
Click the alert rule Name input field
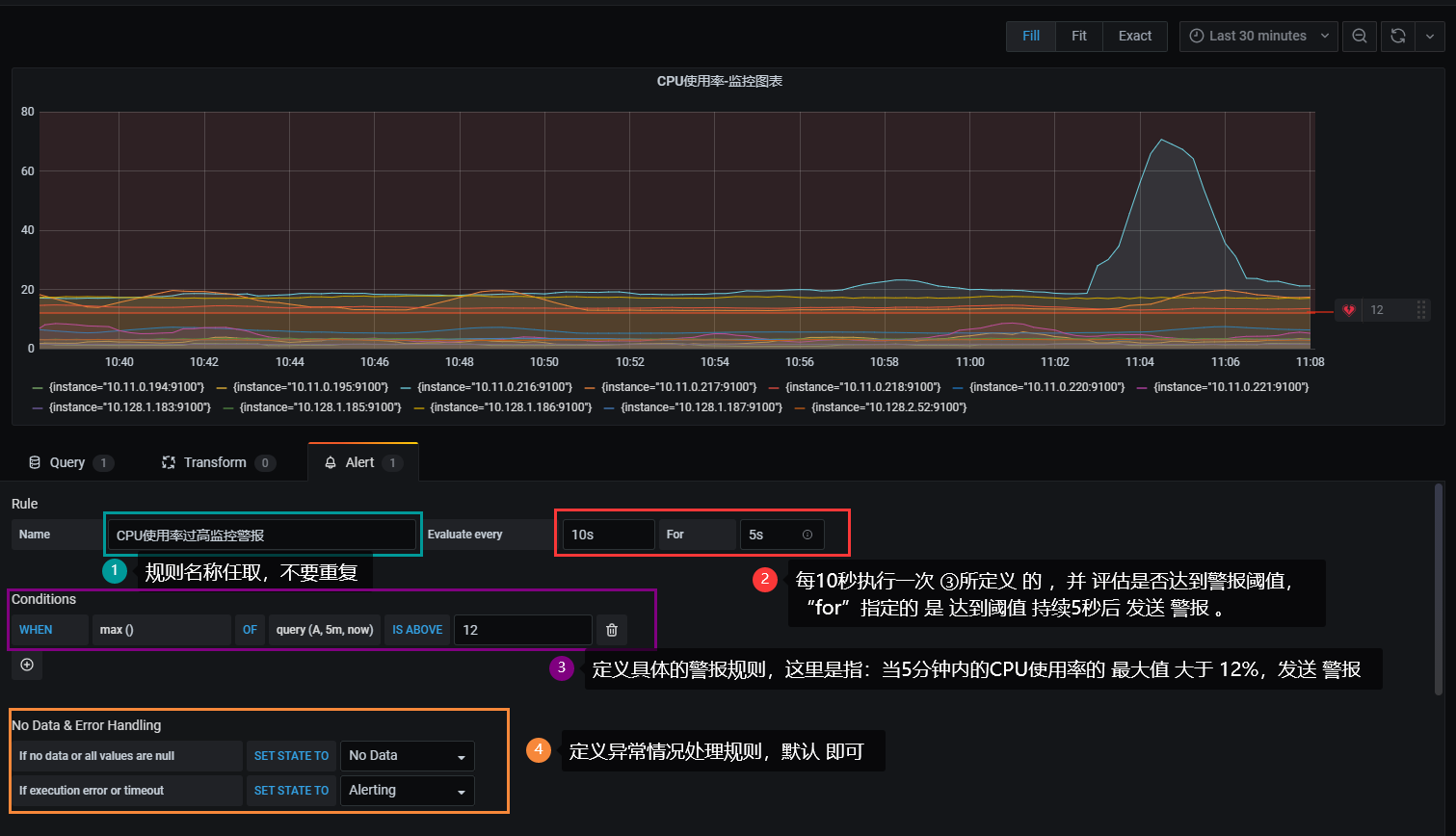(262, 535)
